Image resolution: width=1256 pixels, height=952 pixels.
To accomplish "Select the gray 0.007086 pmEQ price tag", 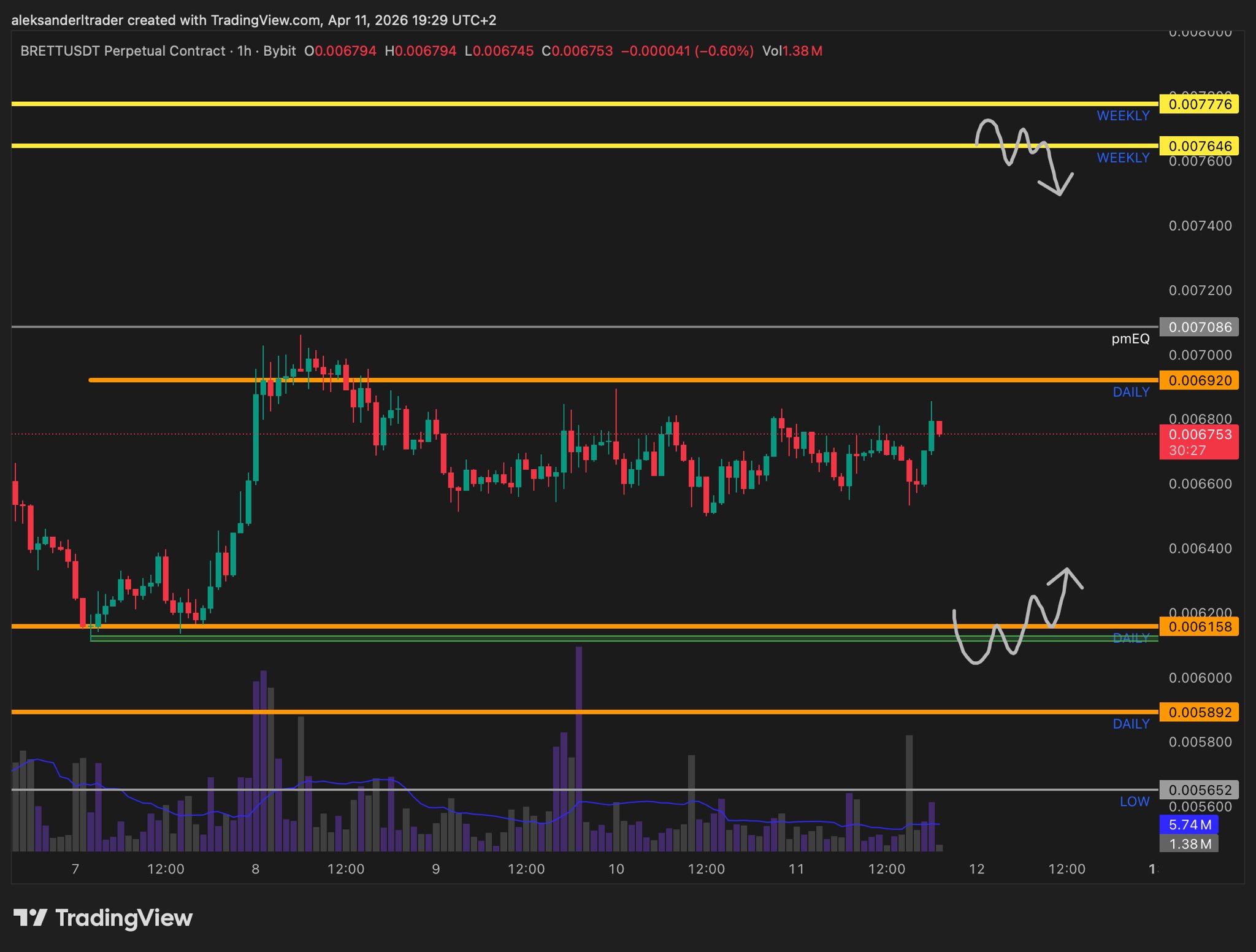I will 1199,327.
